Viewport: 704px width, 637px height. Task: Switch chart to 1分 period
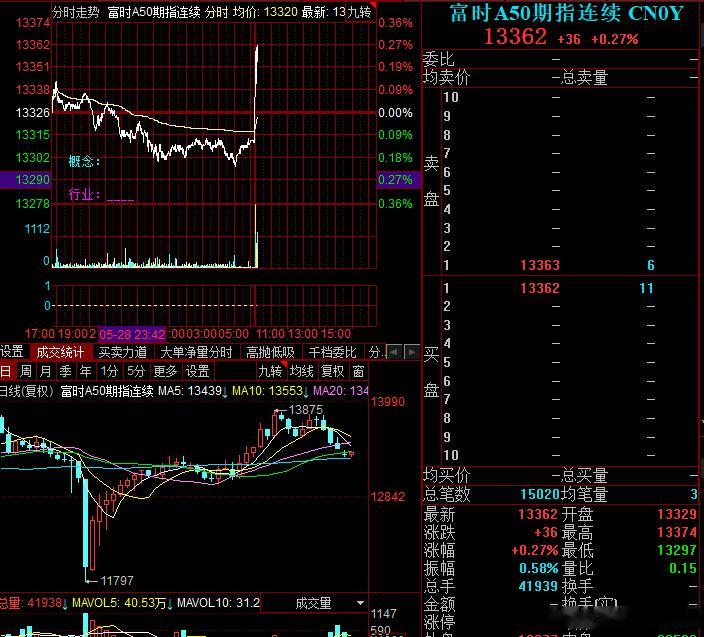click(x=109, y=371)
